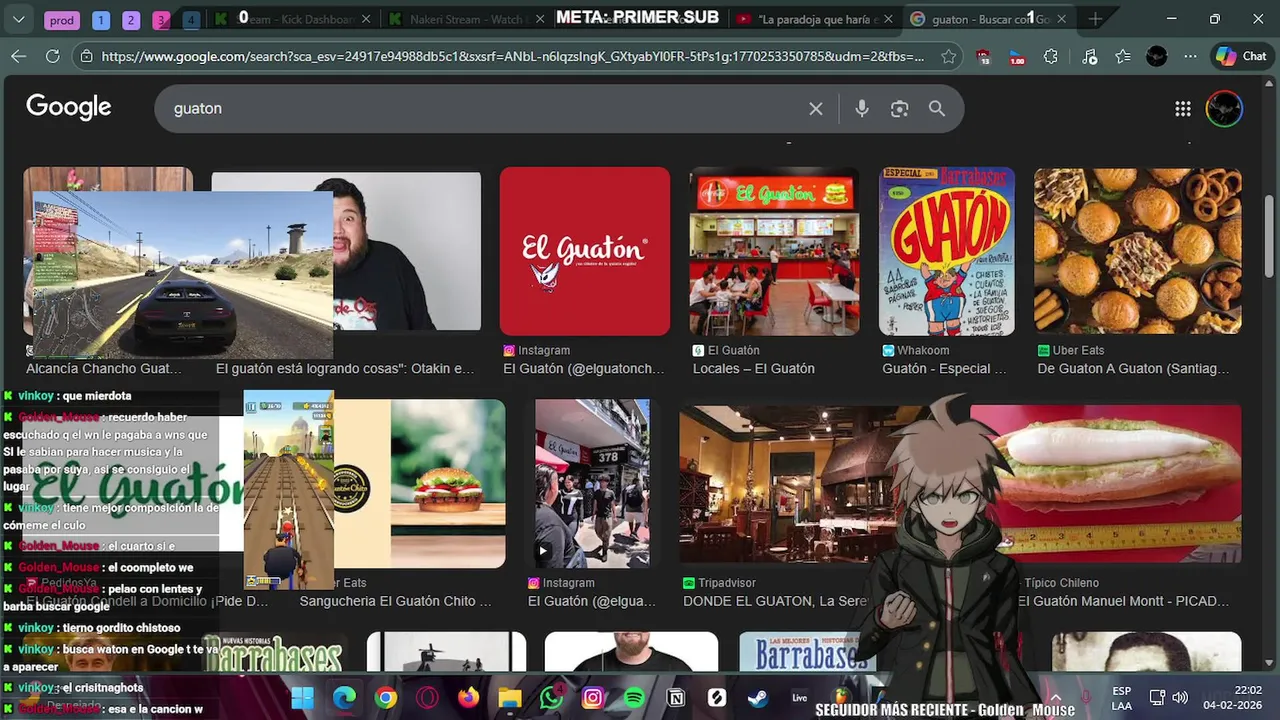Open 'Locales – El Guatón' result link
1280x720 pixels.
click(x=754, y=368)
